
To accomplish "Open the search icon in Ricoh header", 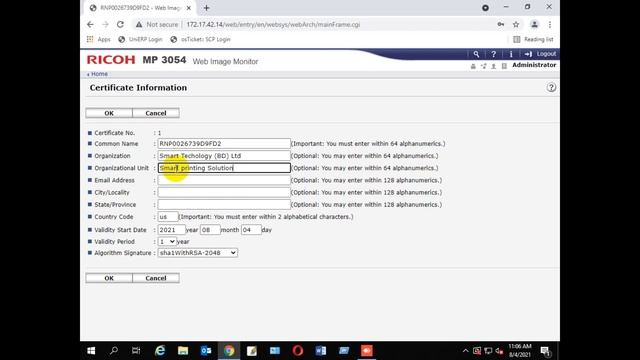I will point(476,54).
